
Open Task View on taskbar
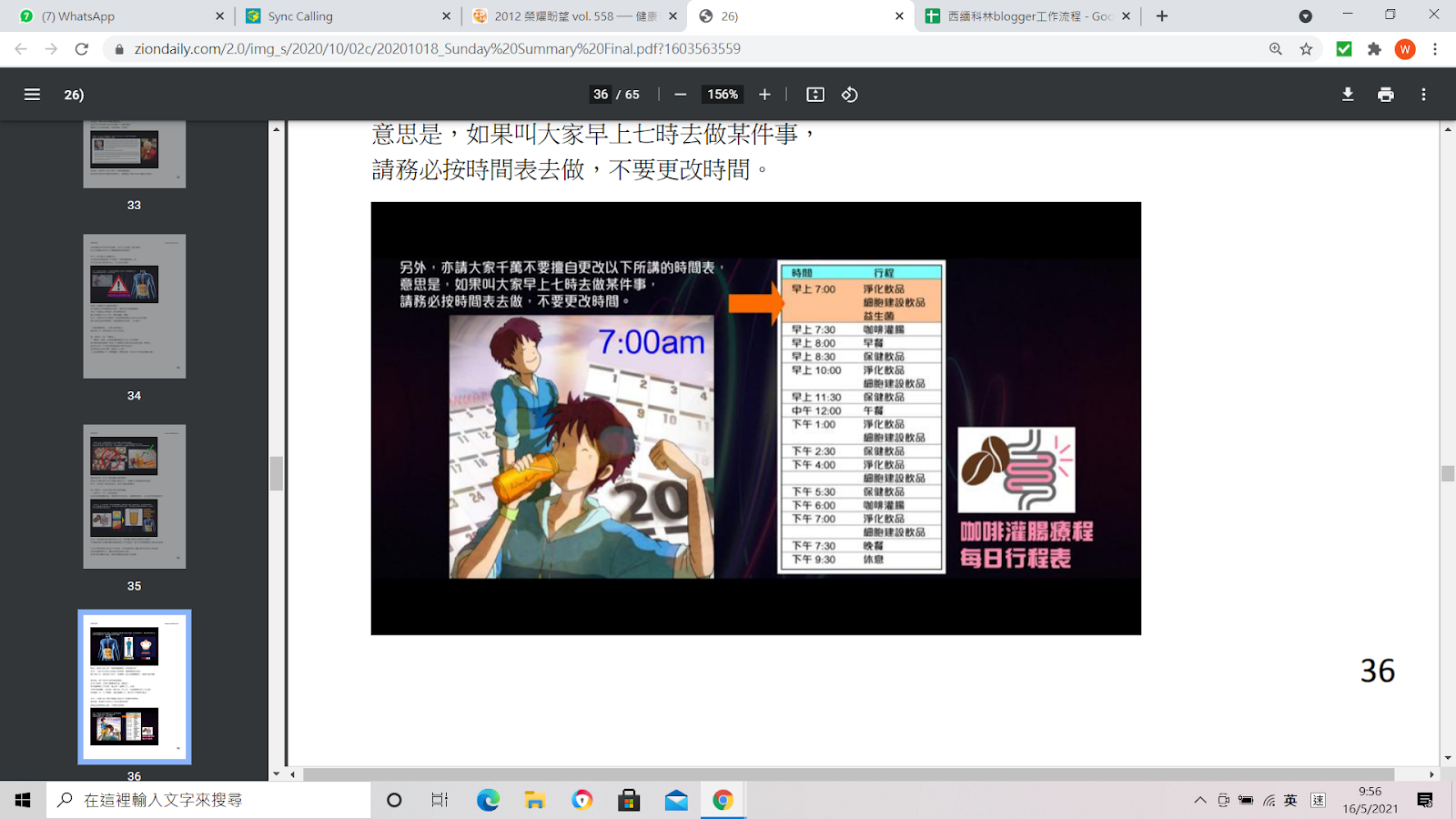coord(440,800)
